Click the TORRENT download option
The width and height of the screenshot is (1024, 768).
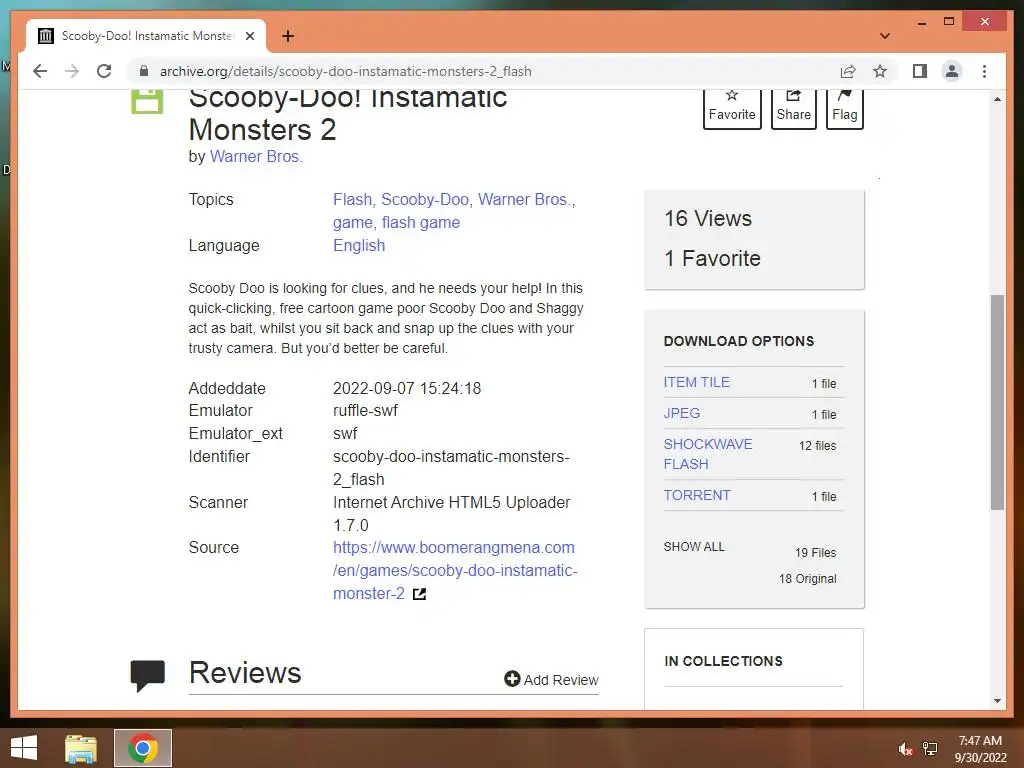pos(697,495)
